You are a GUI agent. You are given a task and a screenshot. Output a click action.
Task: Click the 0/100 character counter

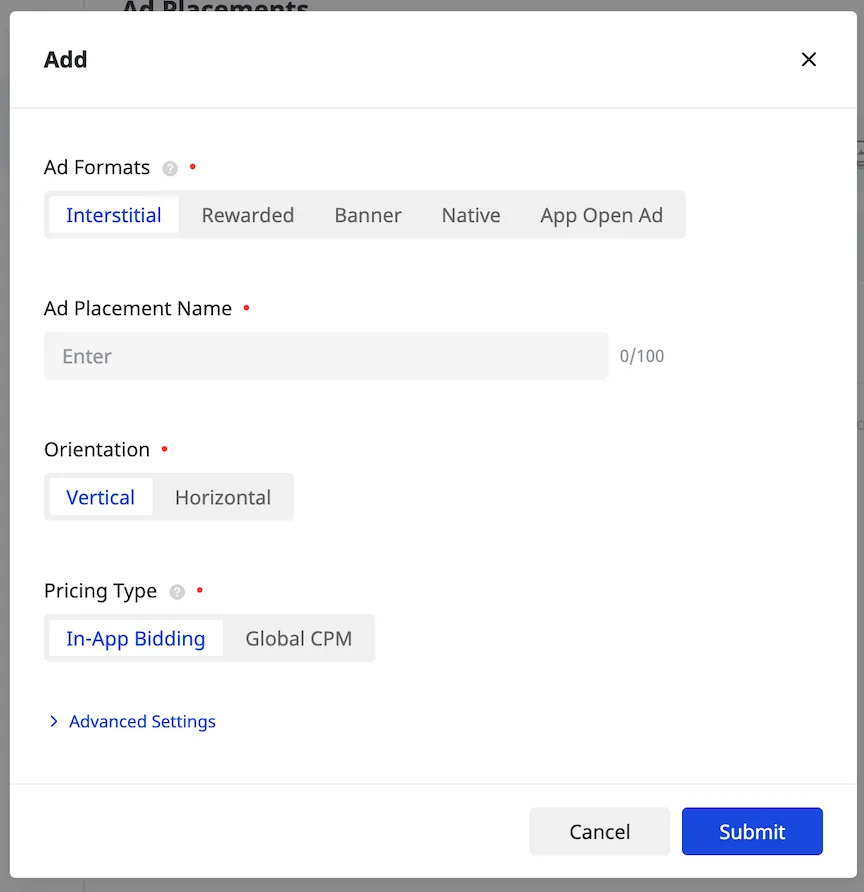641,356
